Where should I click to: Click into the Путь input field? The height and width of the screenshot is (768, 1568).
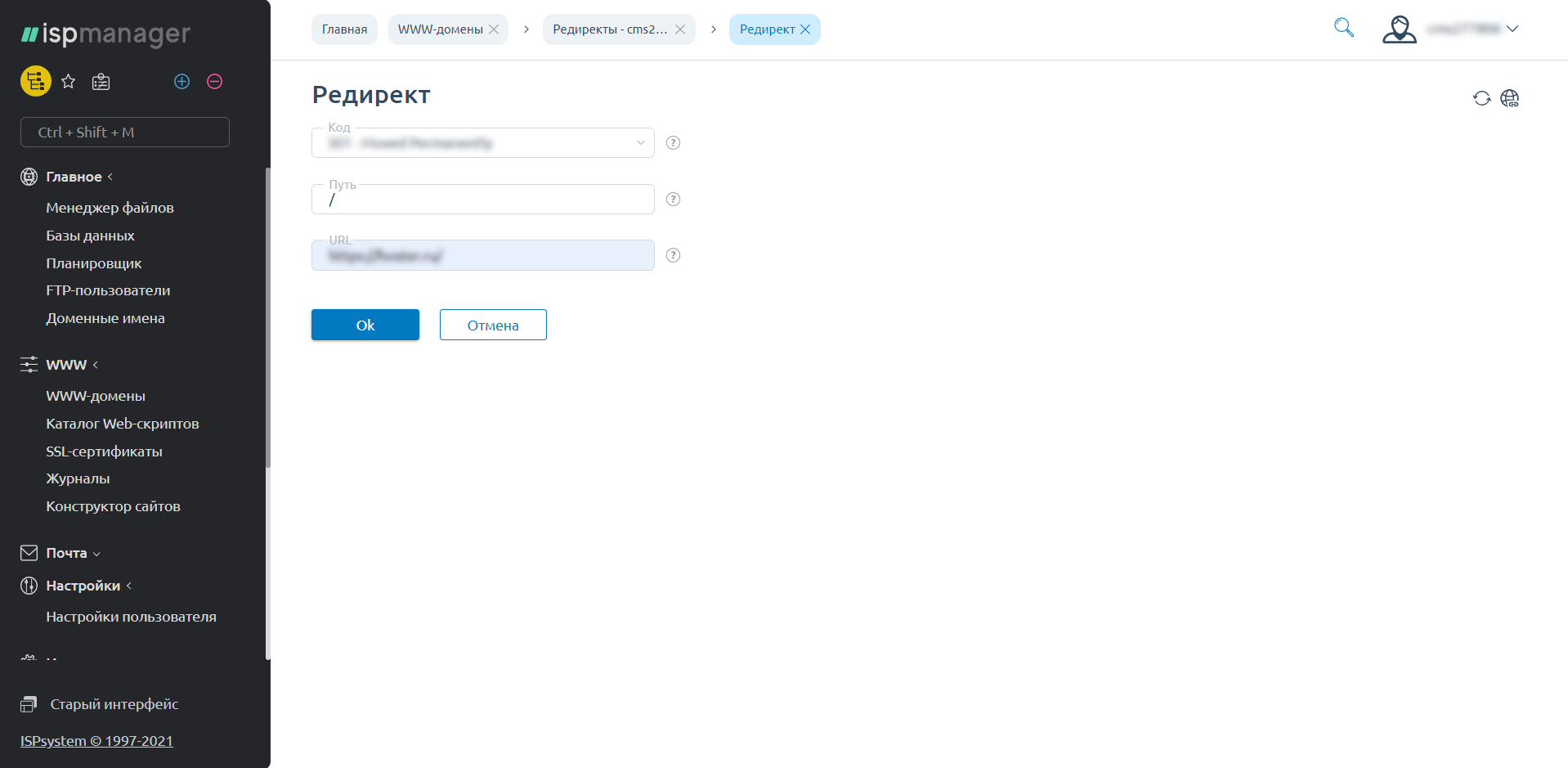coord(482,200)
